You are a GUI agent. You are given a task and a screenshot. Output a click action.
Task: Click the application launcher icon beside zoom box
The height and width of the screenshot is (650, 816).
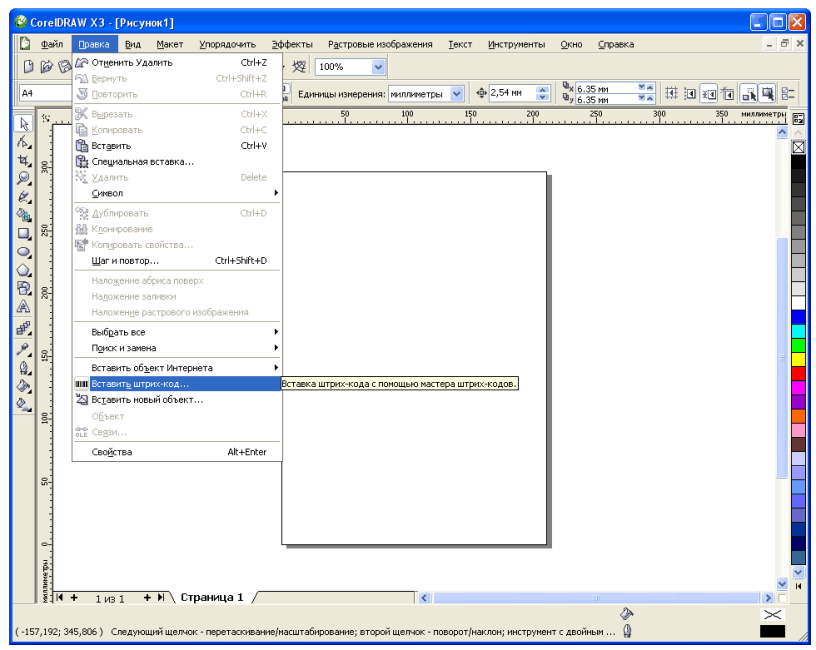coord(299,67)
